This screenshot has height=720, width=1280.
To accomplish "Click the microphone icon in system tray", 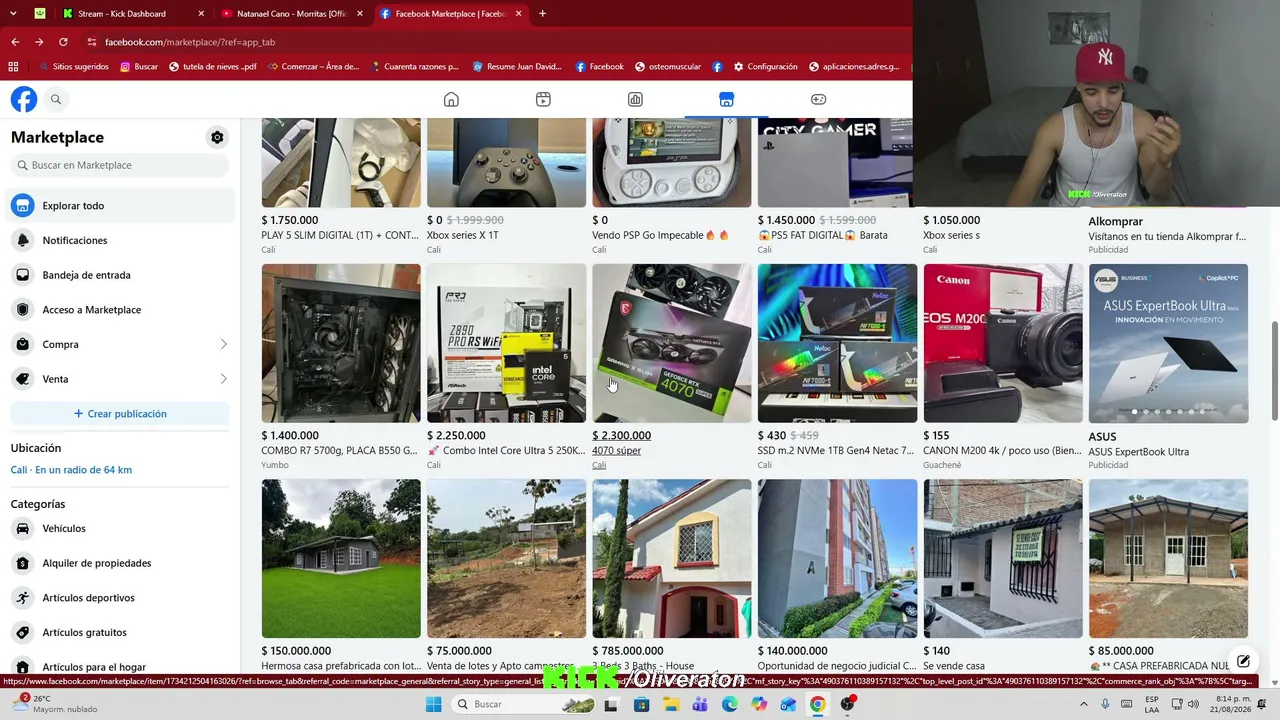I will (1105, 704).
